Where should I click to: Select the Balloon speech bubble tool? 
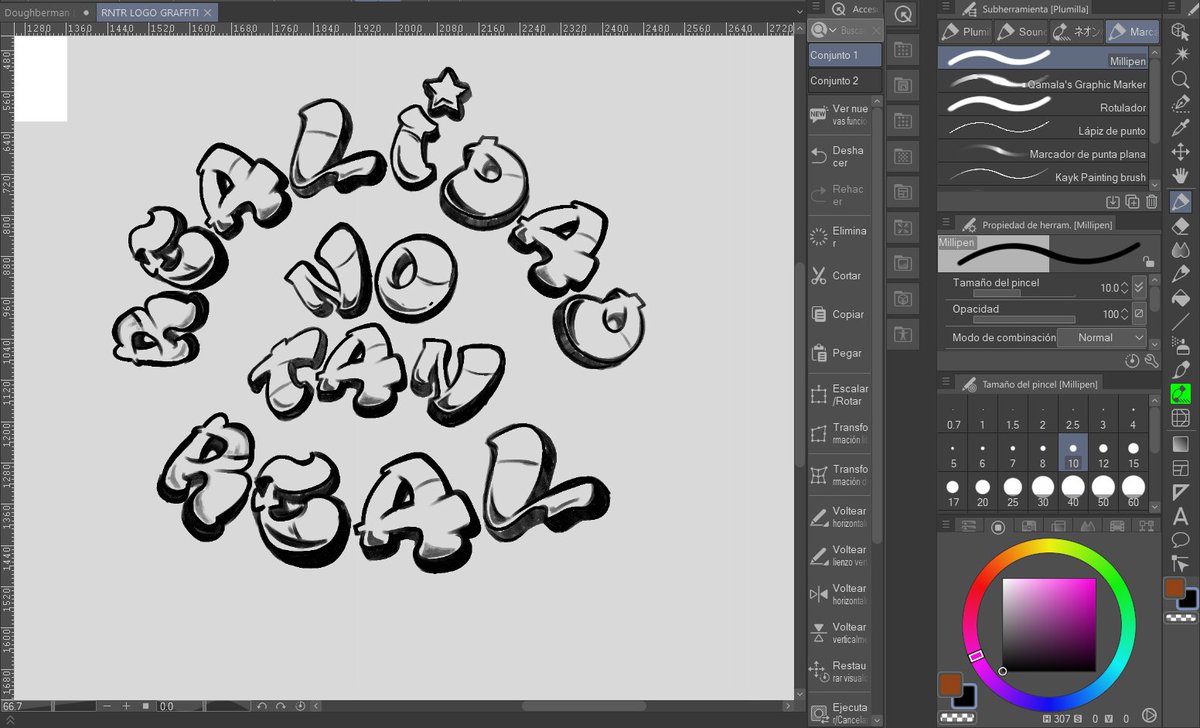[1180, 540]
